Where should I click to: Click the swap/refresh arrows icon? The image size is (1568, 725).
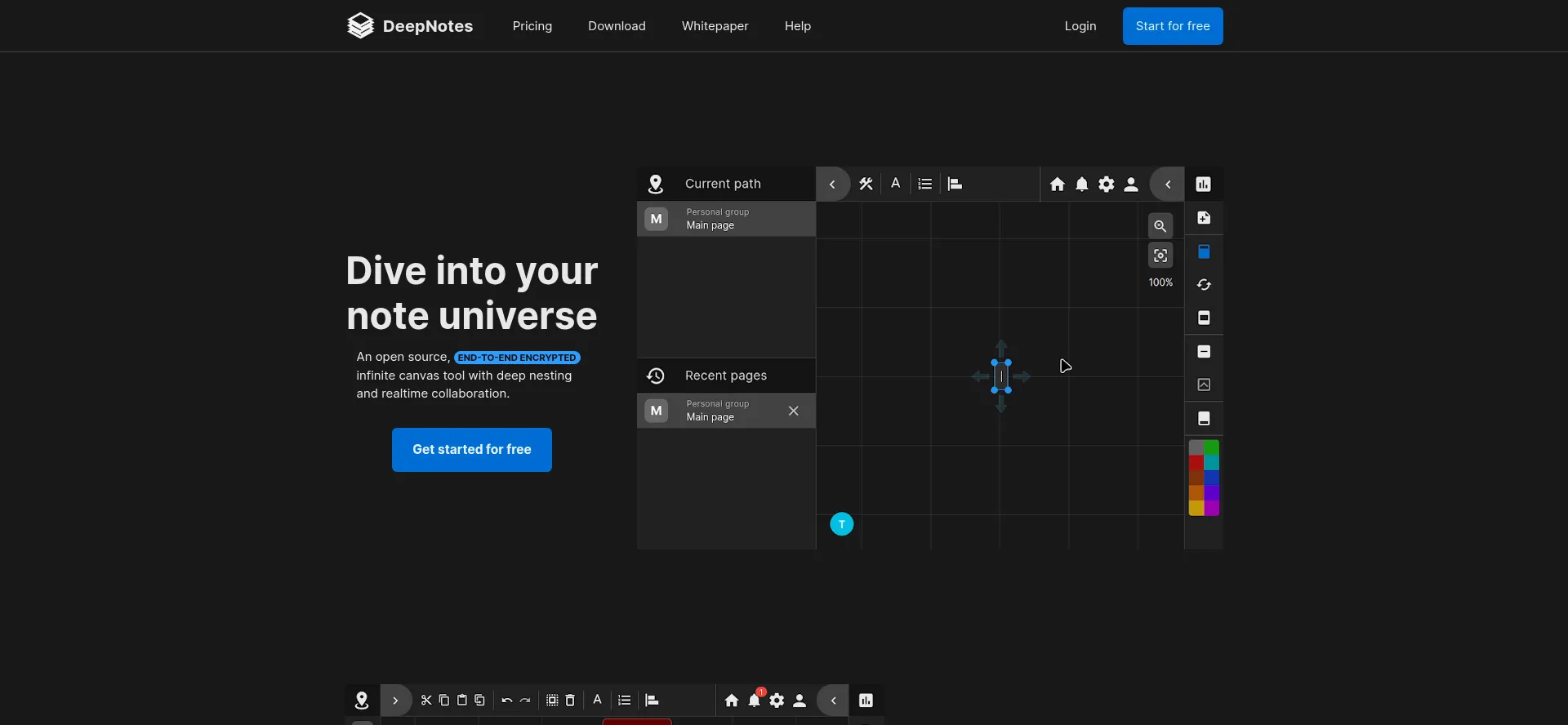[x=1204, y=285]
